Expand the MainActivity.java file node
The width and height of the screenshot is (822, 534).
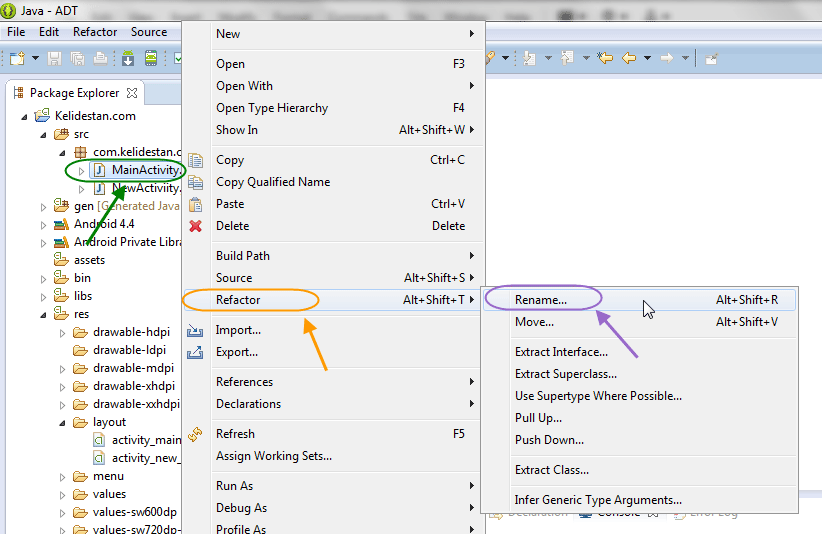point(81,171)
